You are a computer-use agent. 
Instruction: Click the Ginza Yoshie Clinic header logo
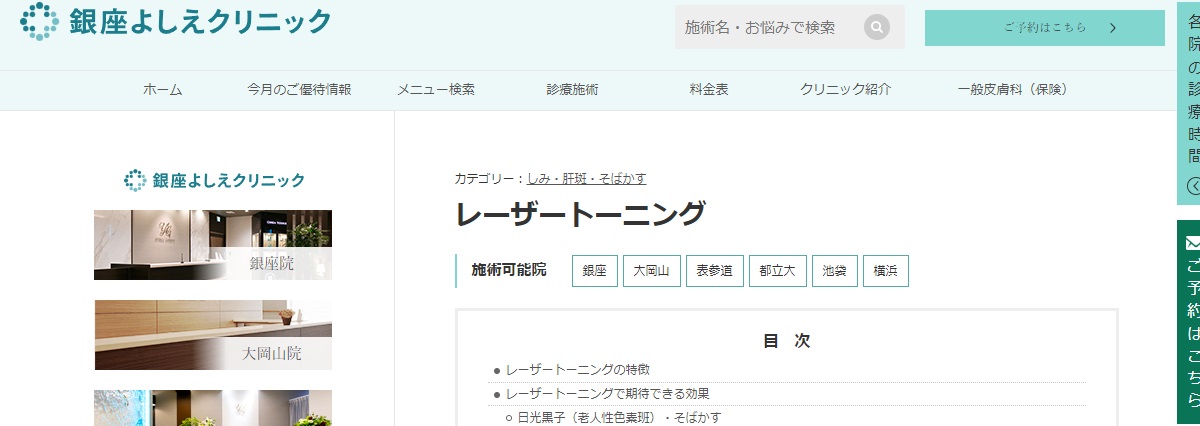(x=176, y=21)
